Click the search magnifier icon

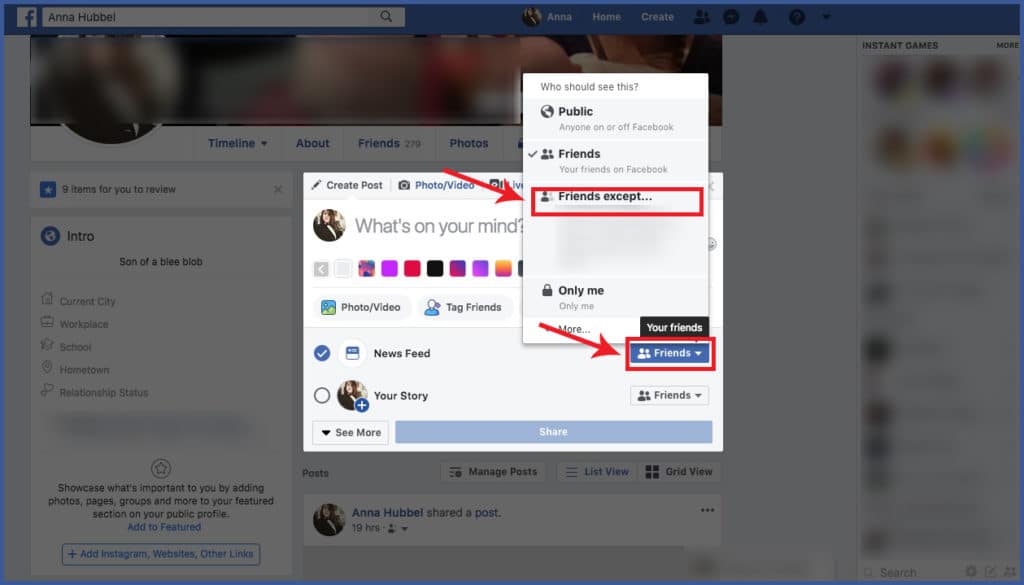click(386, 16)
